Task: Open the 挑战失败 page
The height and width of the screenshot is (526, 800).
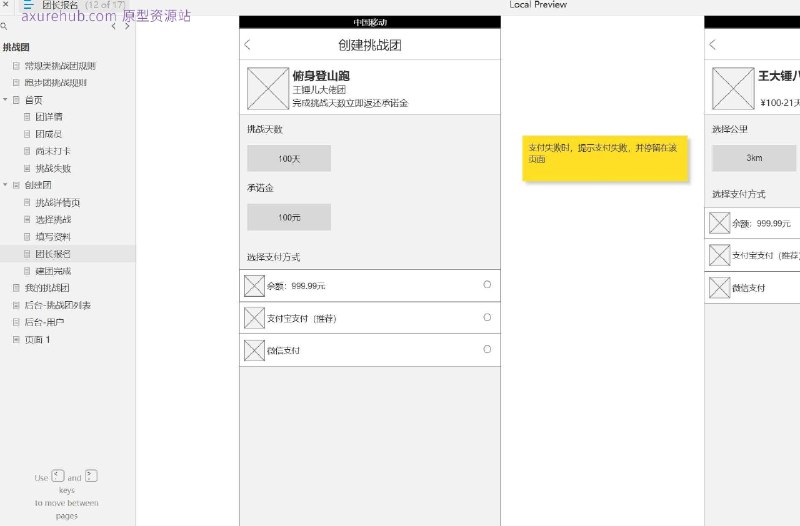Action: (x=53, y=168)
